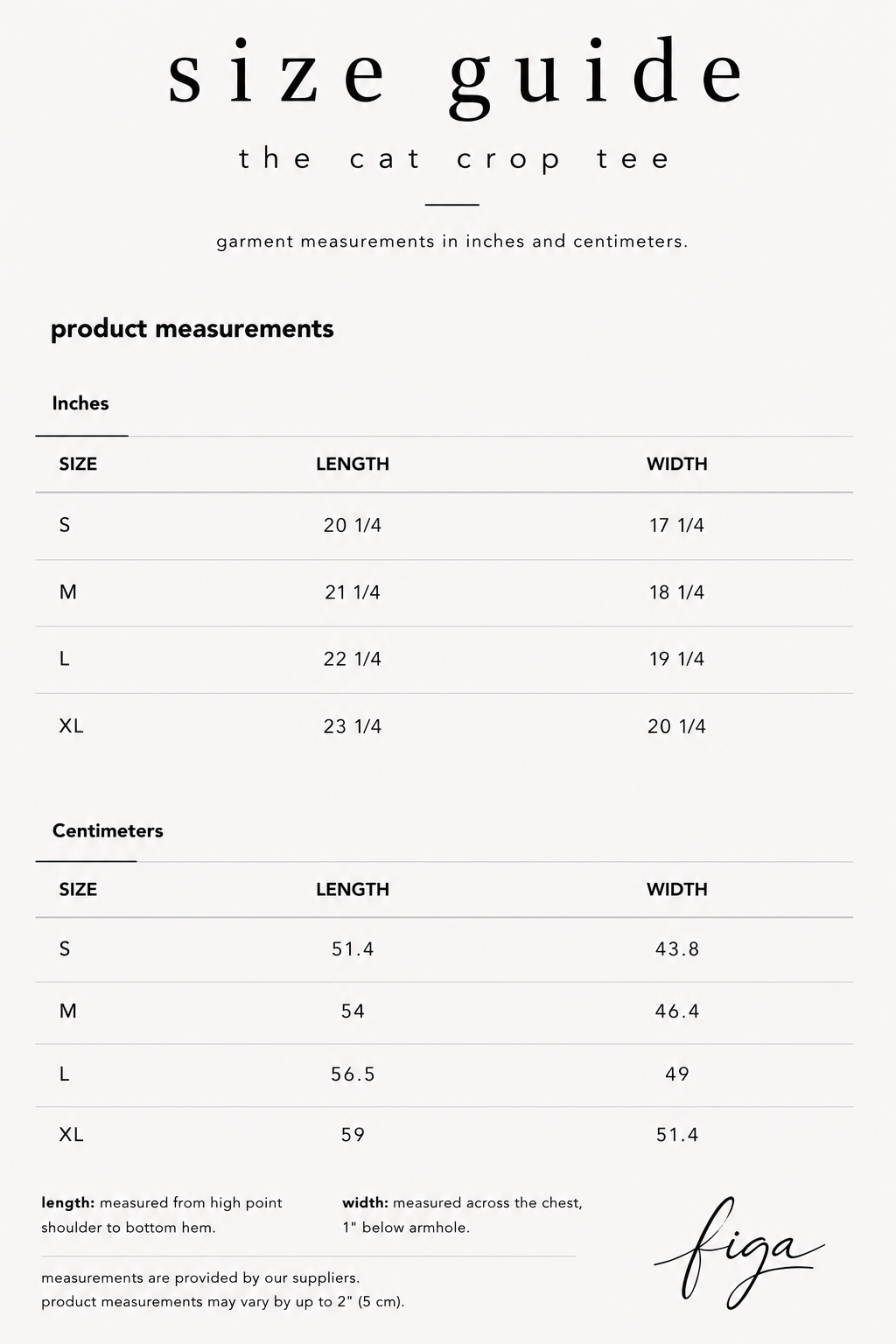
Task: Click the 'width:' definition note
Action: point(462,1214)
